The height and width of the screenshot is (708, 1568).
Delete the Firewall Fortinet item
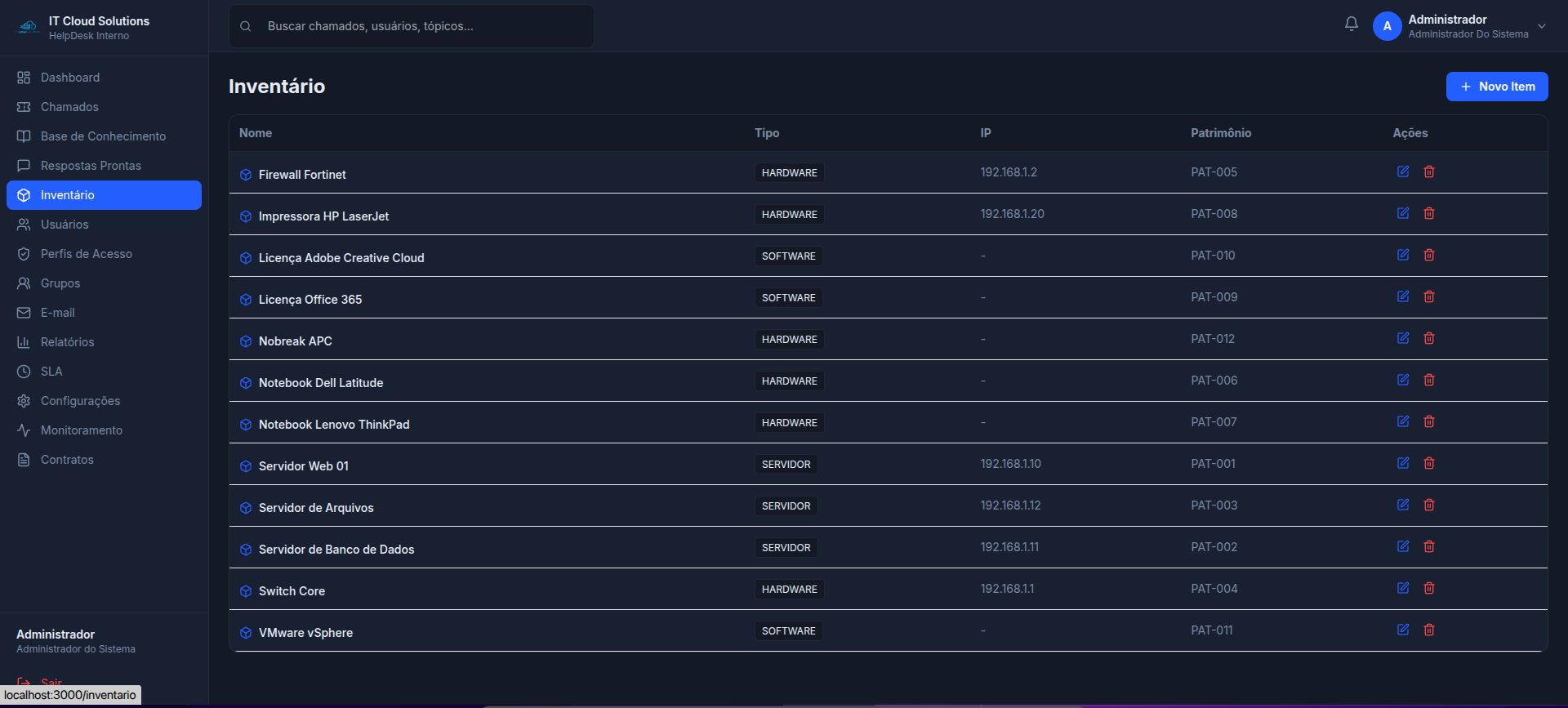pos(1429,171)
